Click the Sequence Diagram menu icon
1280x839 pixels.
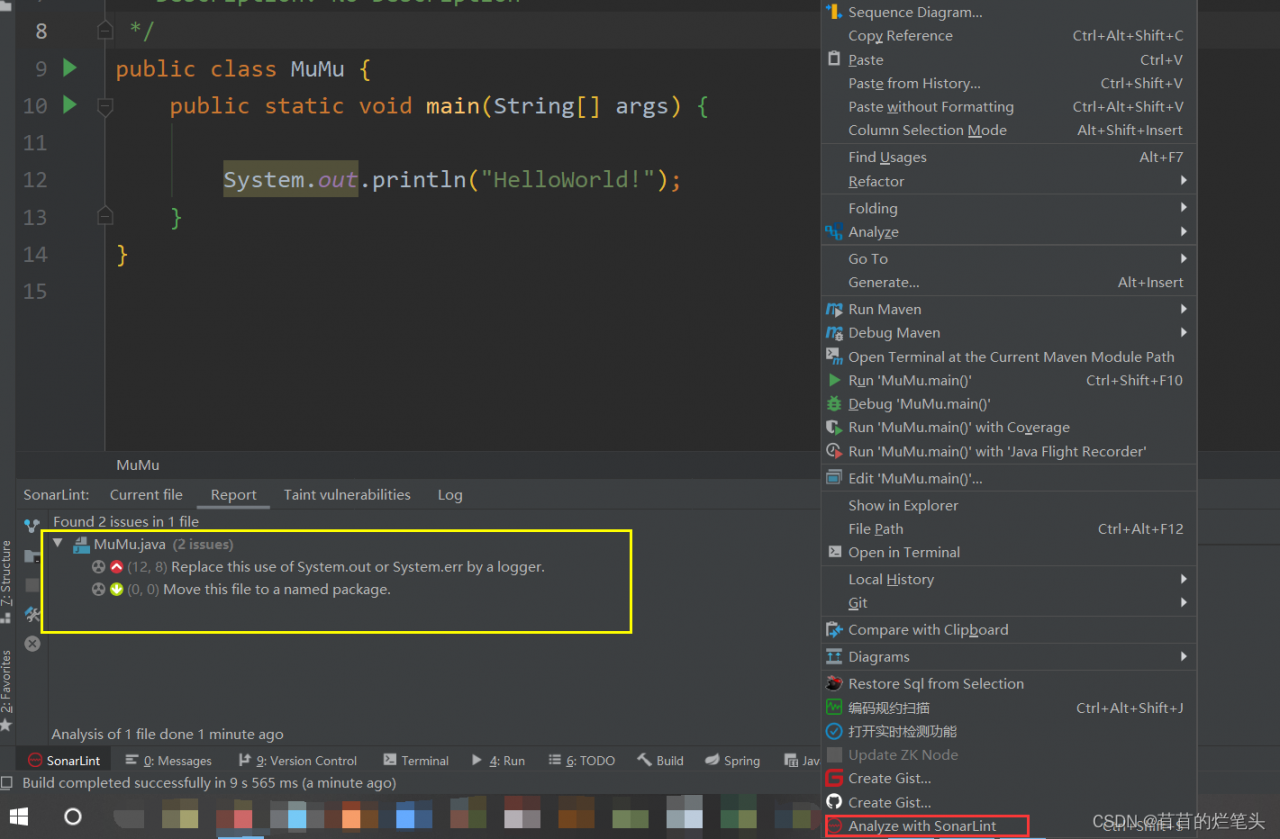point(834,12)
